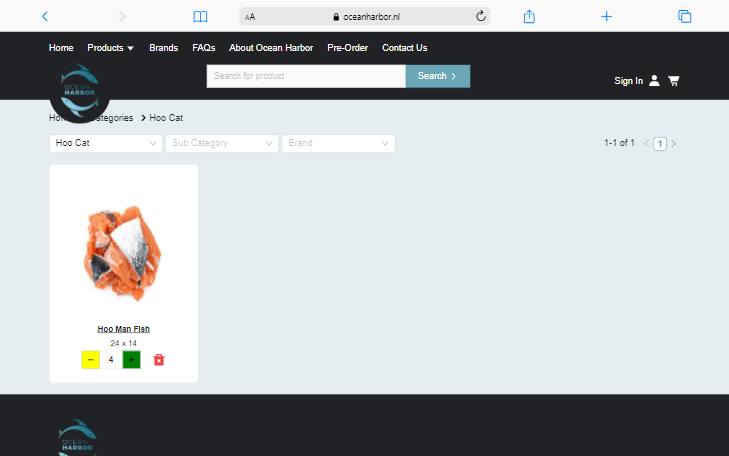Screen dimensions: 729x456
Task: Focus the Search for product field
Action: tap(306, 76)
